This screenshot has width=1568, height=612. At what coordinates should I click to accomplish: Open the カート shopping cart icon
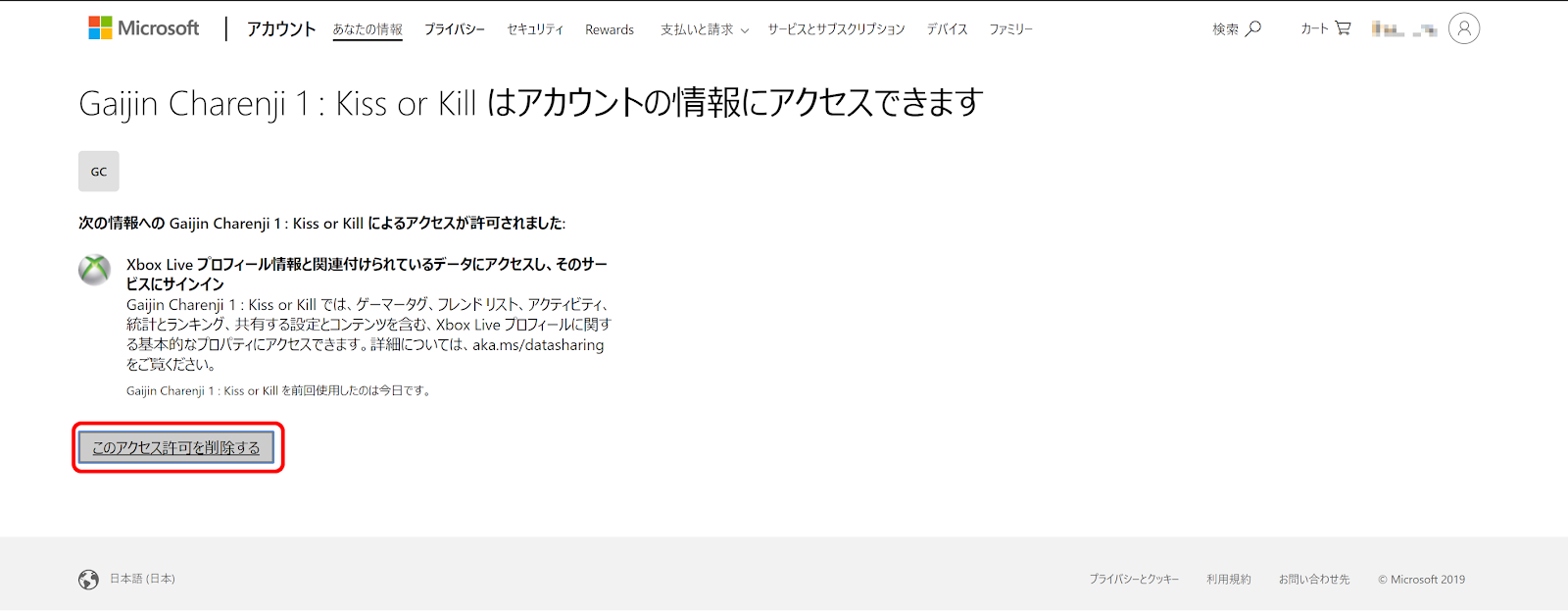point(1343,28)
